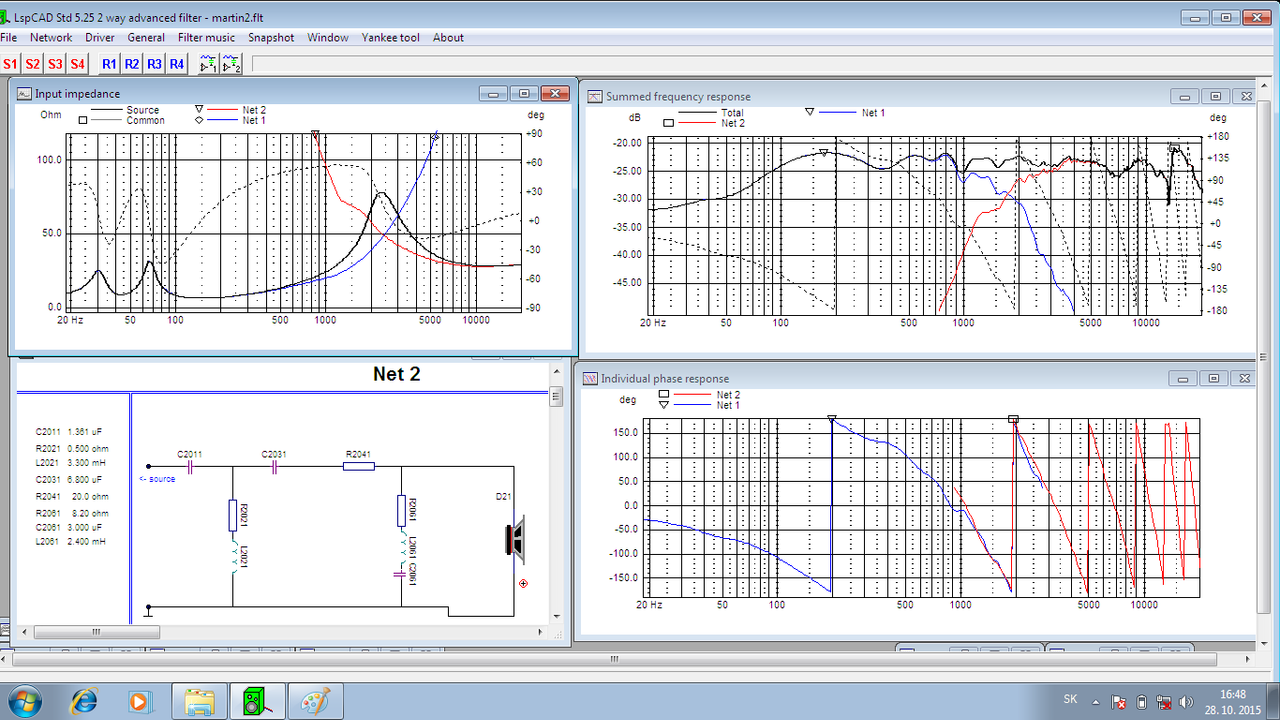Click the Individual phase response window icon
The height and width of the screenshot is (720, 1280).
tap(590, 379)
